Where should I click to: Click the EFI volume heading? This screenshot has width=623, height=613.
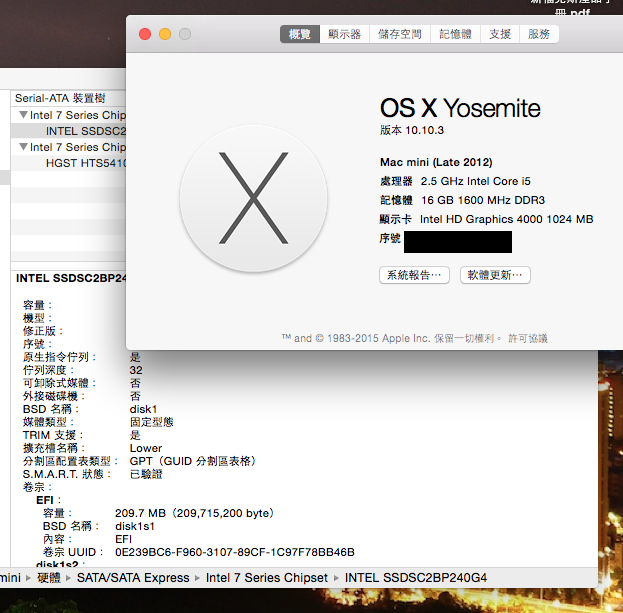(x=48, y=500)
